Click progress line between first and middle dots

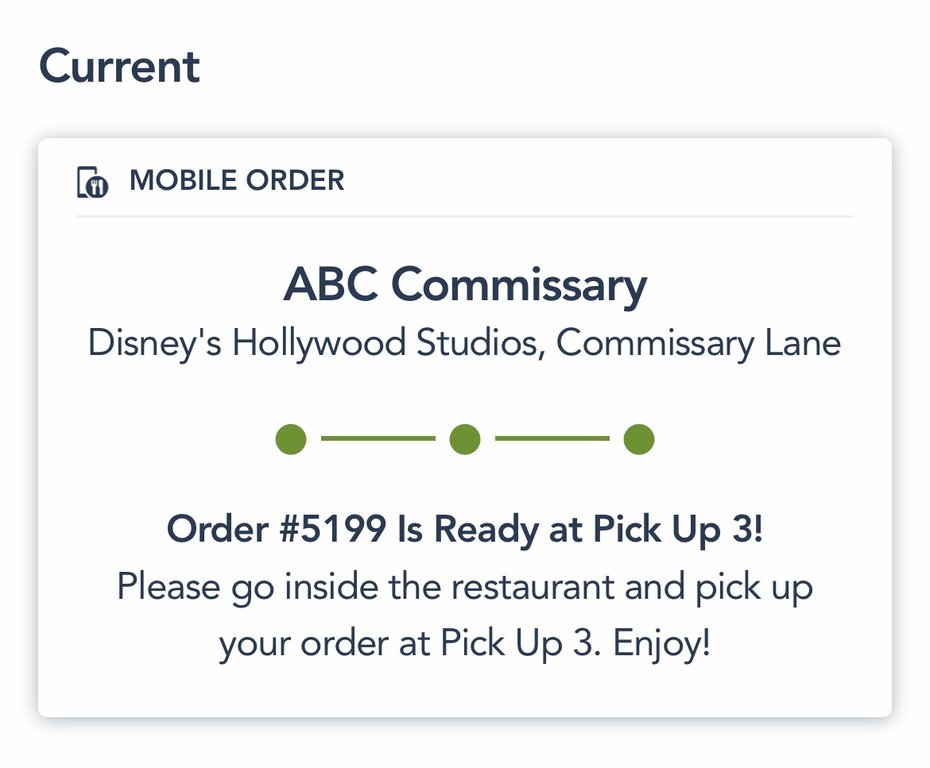(x=378, y=439)
